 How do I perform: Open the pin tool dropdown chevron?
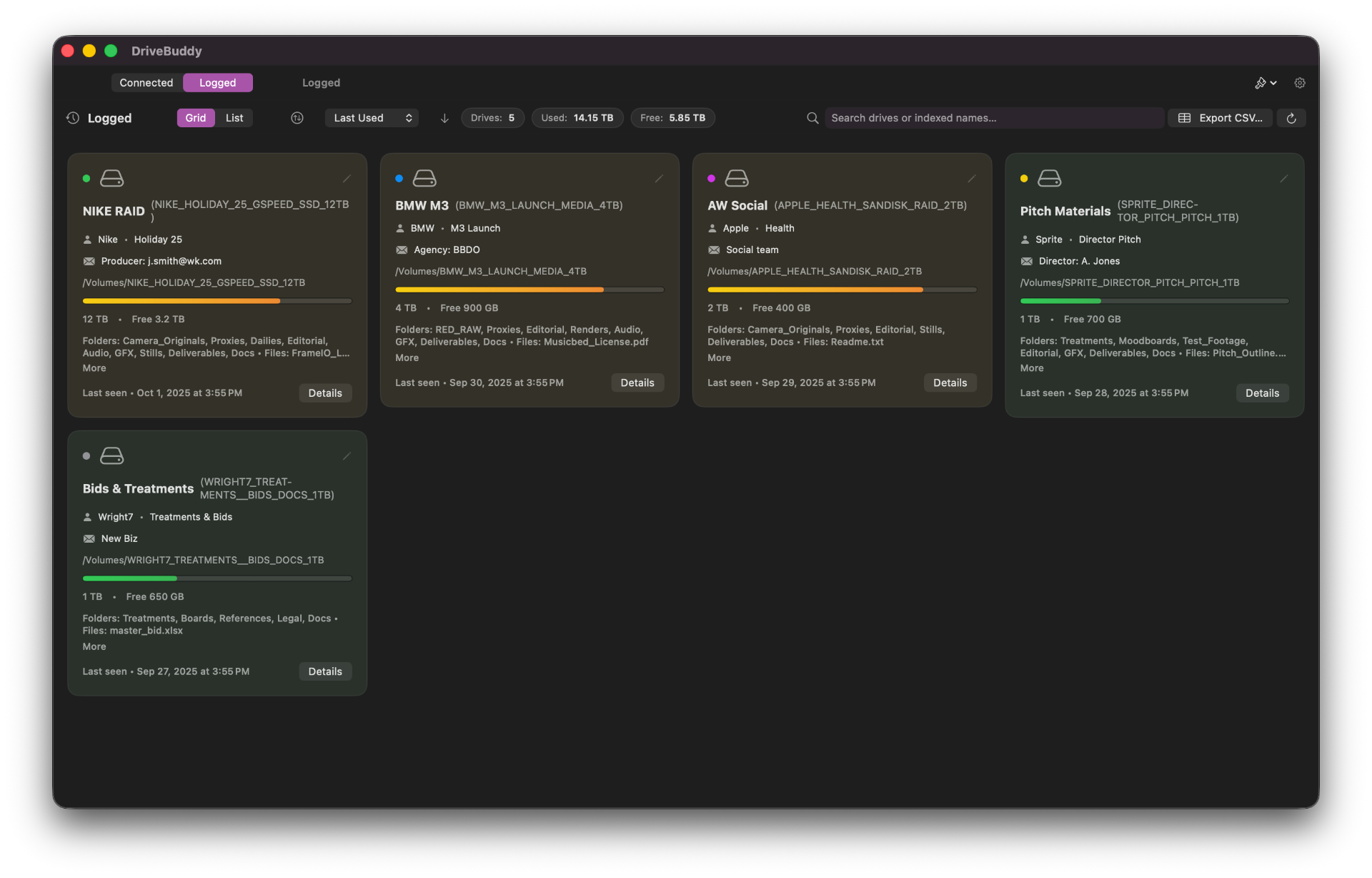(x=1273, y=83)
